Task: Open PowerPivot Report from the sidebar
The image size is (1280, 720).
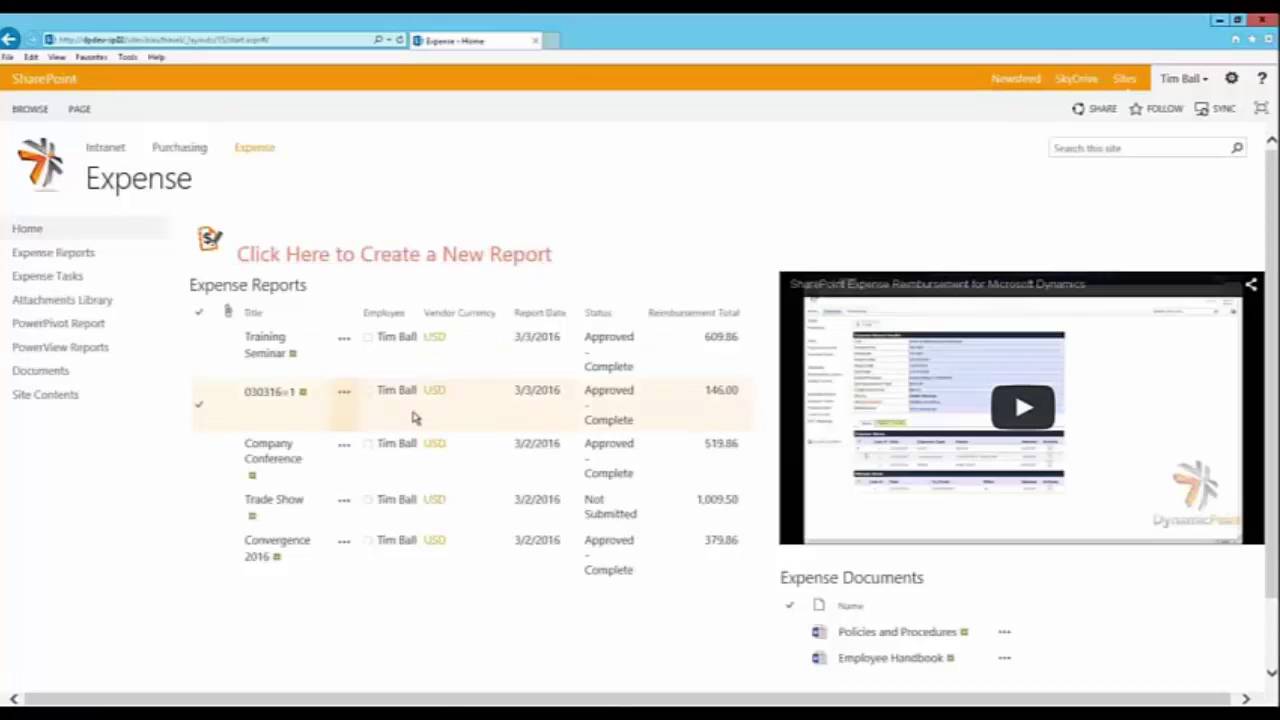Action: (x=58, y=323)
